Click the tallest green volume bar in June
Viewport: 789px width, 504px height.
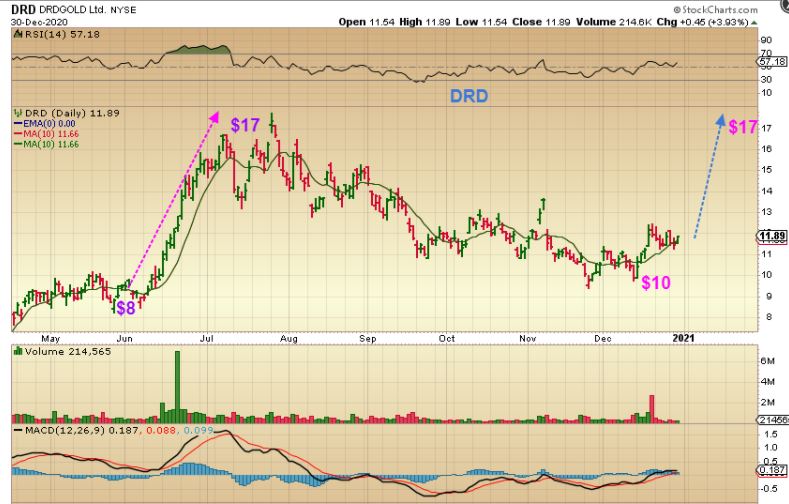pos(177,387)
